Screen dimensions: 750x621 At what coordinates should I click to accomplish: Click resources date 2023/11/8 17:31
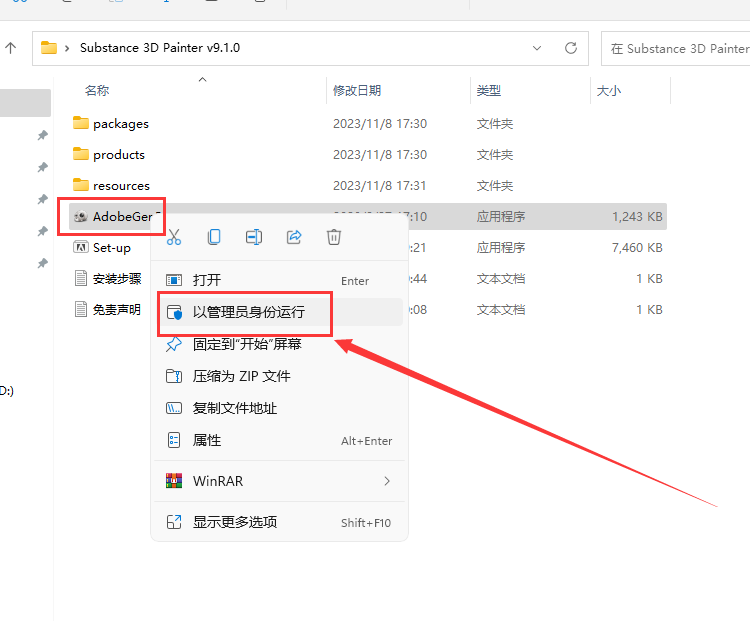379,186
